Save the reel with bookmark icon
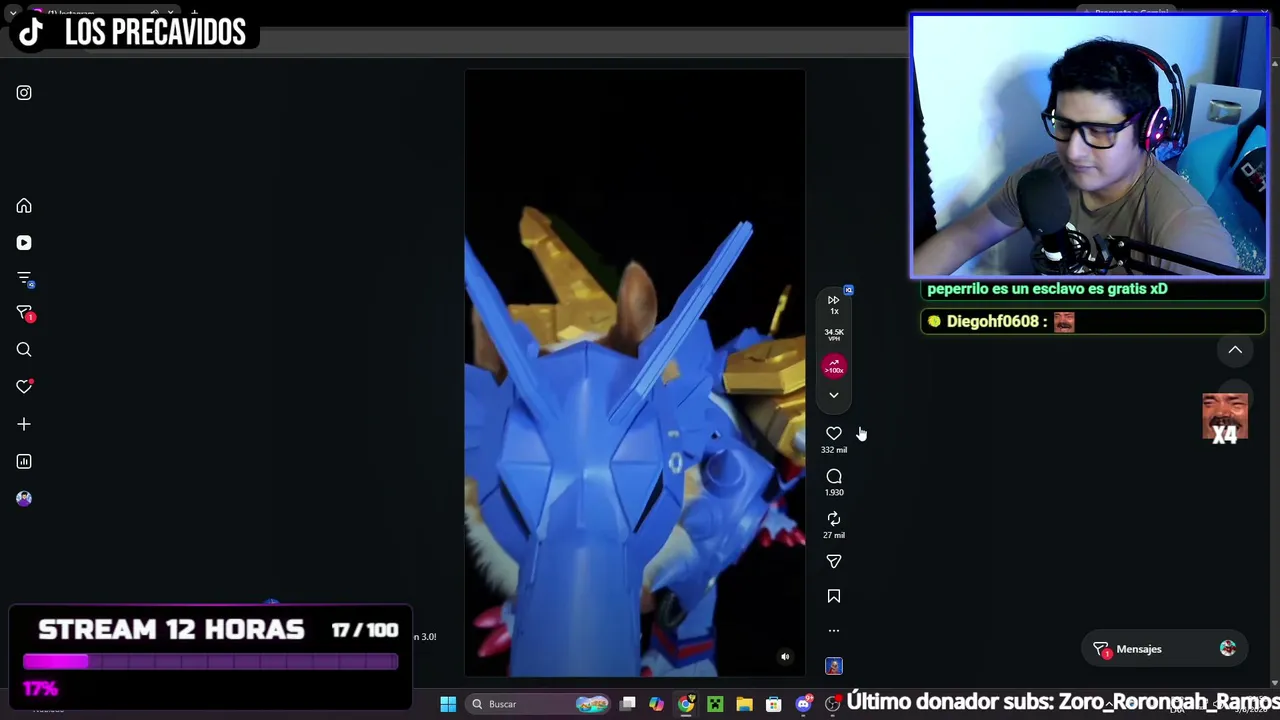 point(834,597)
